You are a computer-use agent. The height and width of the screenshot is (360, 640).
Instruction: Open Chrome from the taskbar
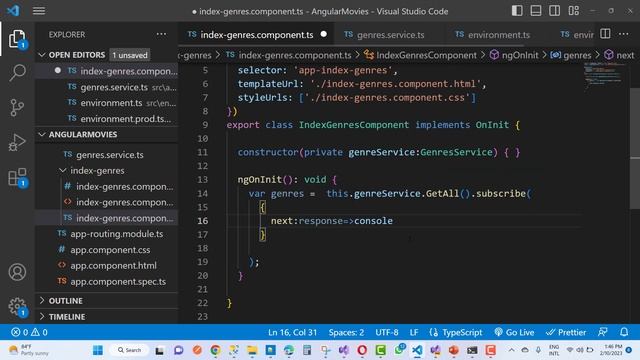pyautogui.click(x=216, y=350)
